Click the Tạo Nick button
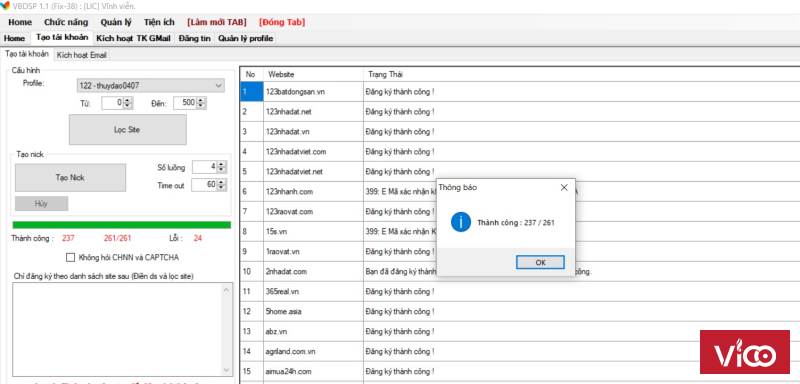The height and width of the screenshot is (384, 800). [x=70, y=177]
